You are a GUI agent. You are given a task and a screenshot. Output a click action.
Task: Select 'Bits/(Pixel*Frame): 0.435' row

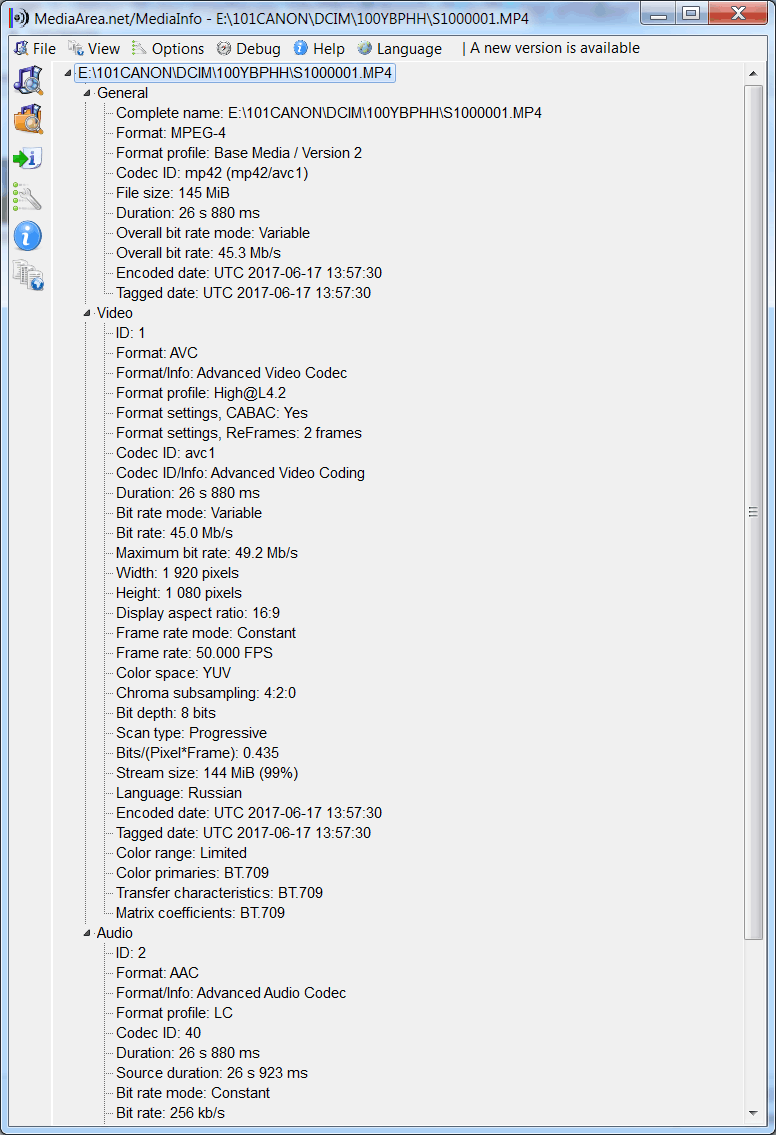[198, 754]
